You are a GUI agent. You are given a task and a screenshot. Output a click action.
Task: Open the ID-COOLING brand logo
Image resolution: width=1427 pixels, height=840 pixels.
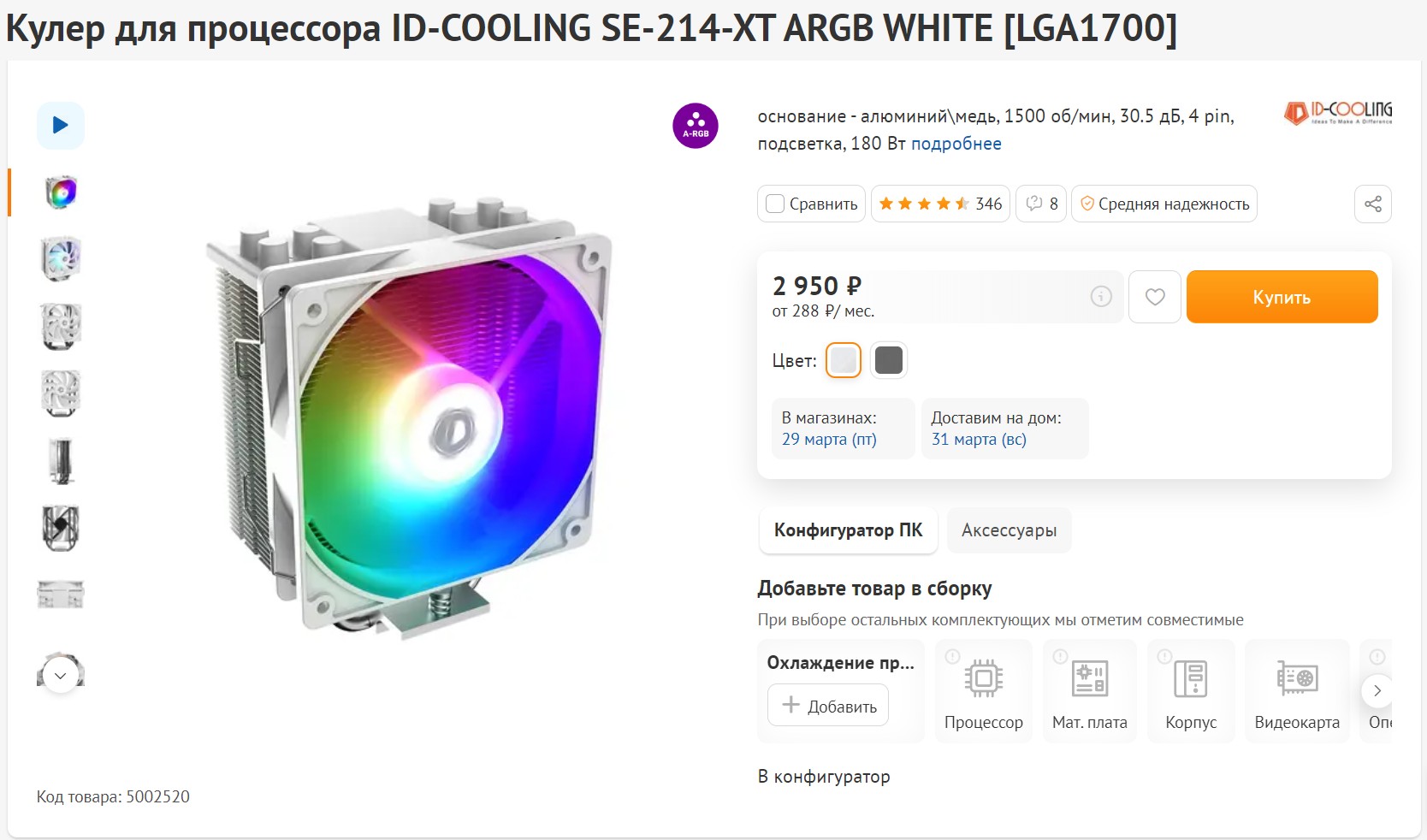click(1337, 112)
